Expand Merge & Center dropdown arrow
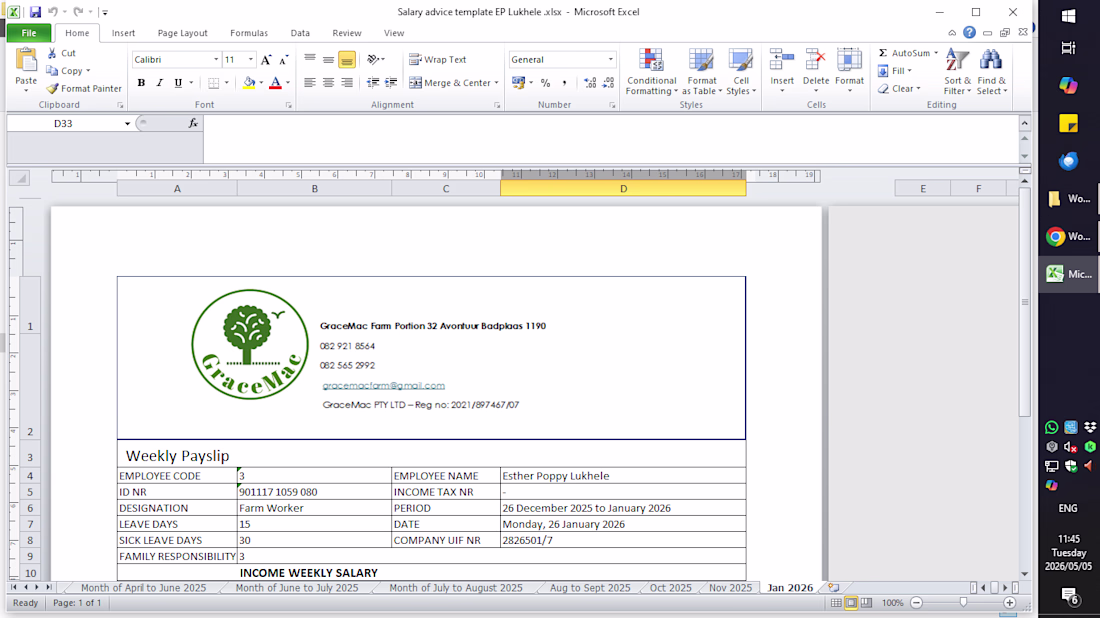 tap(497, 83)
